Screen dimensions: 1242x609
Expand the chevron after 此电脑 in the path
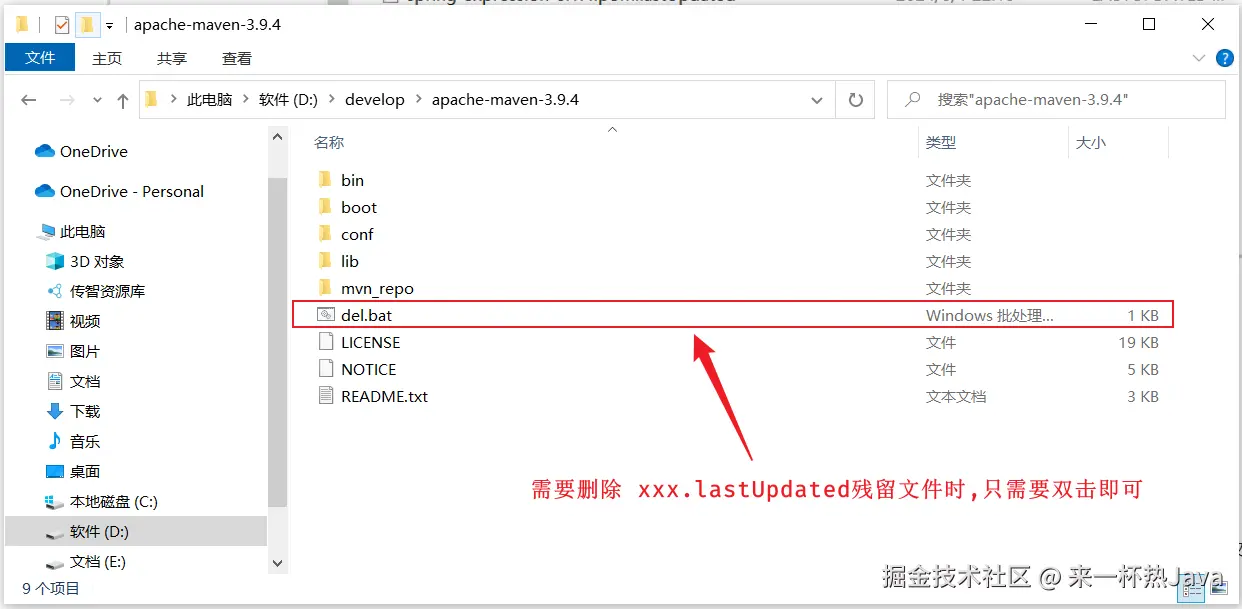tap(246, 100)
